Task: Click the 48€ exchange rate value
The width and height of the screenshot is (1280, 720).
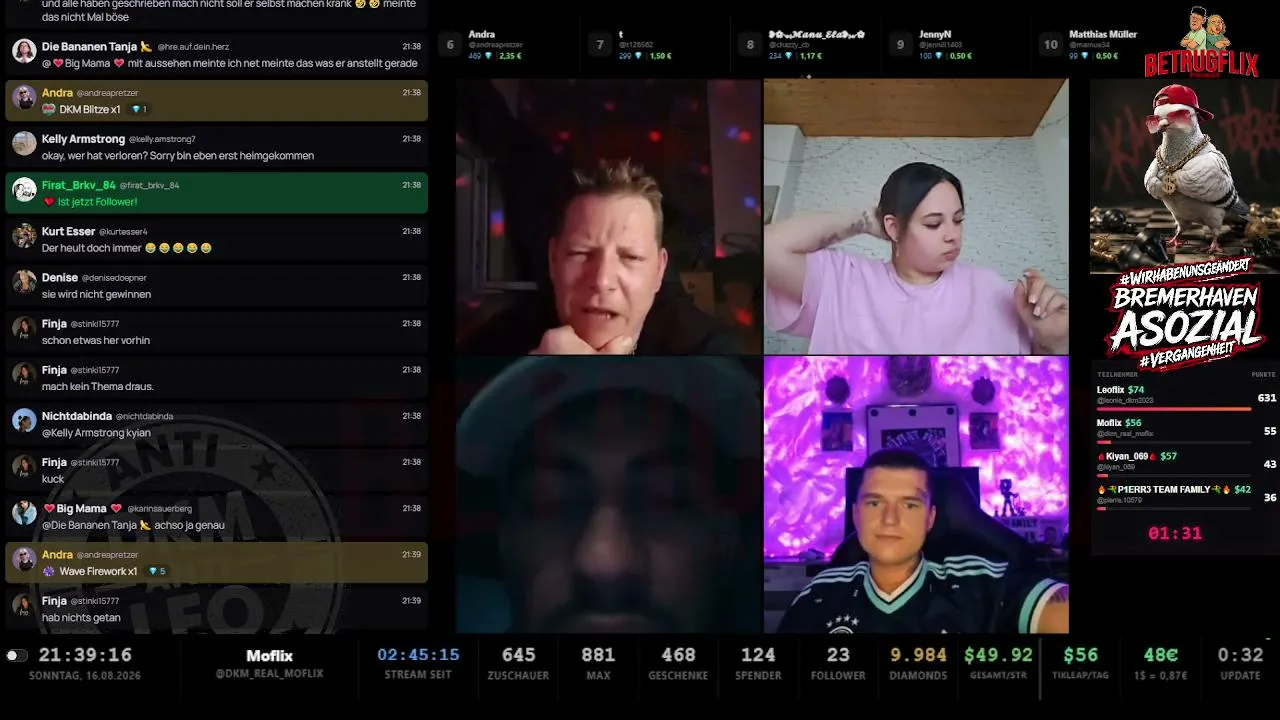Action: [1161, 655]
